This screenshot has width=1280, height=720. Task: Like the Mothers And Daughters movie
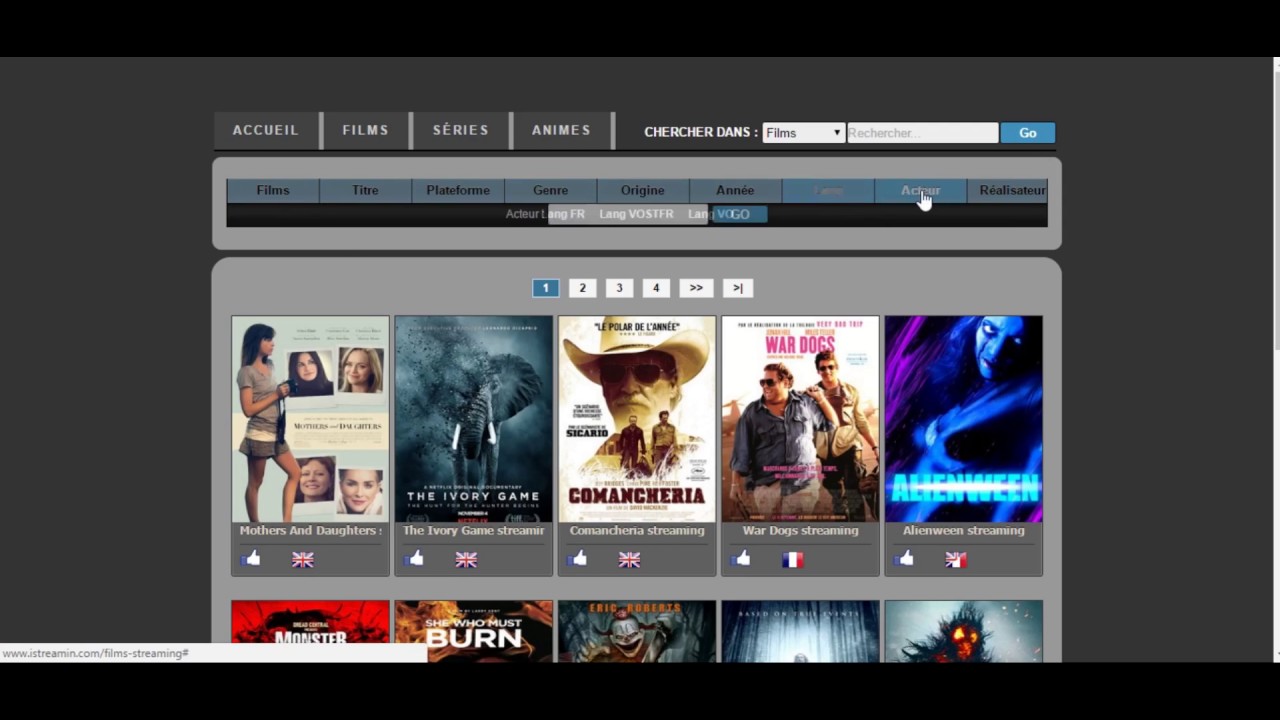pos(250,559)
